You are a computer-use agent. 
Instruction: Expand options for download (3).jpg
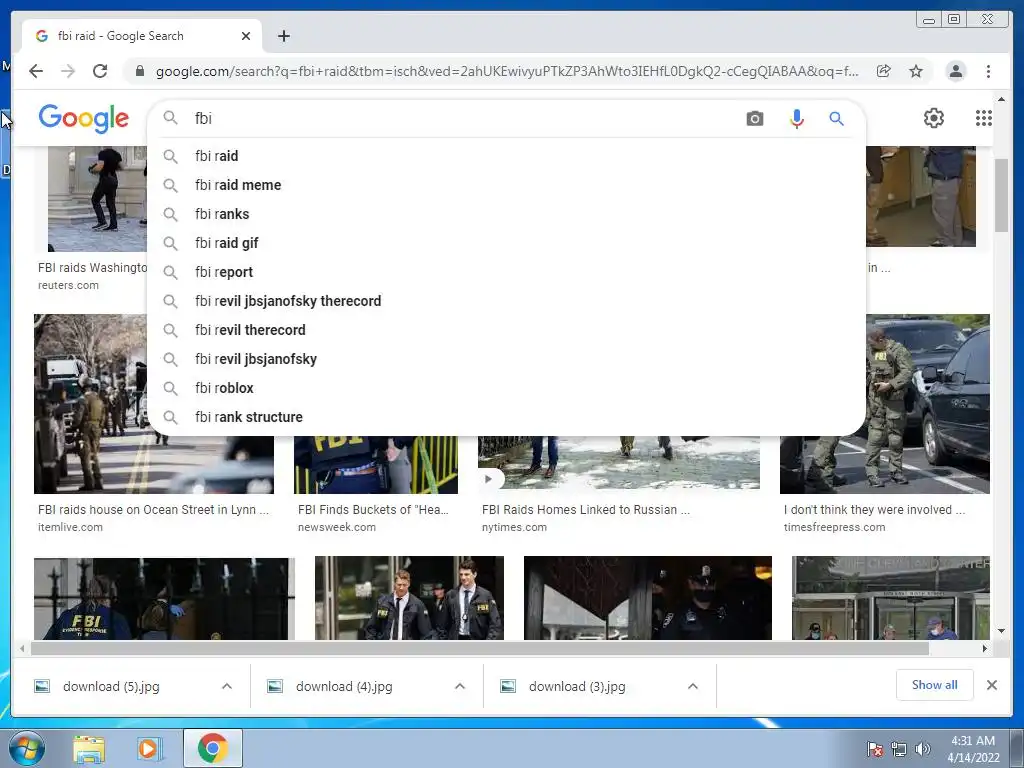693,686
